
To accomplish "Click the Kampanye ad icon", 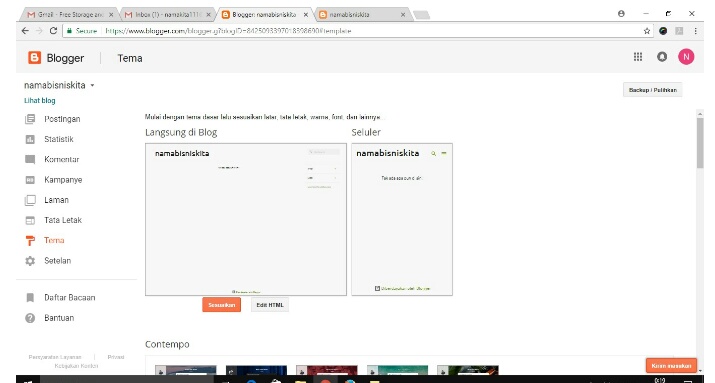I will pos(30,180).
